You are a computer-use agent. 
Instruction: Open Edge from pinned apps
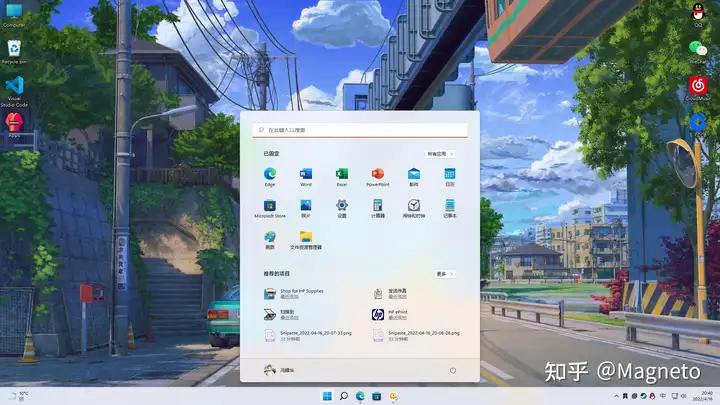270,176
